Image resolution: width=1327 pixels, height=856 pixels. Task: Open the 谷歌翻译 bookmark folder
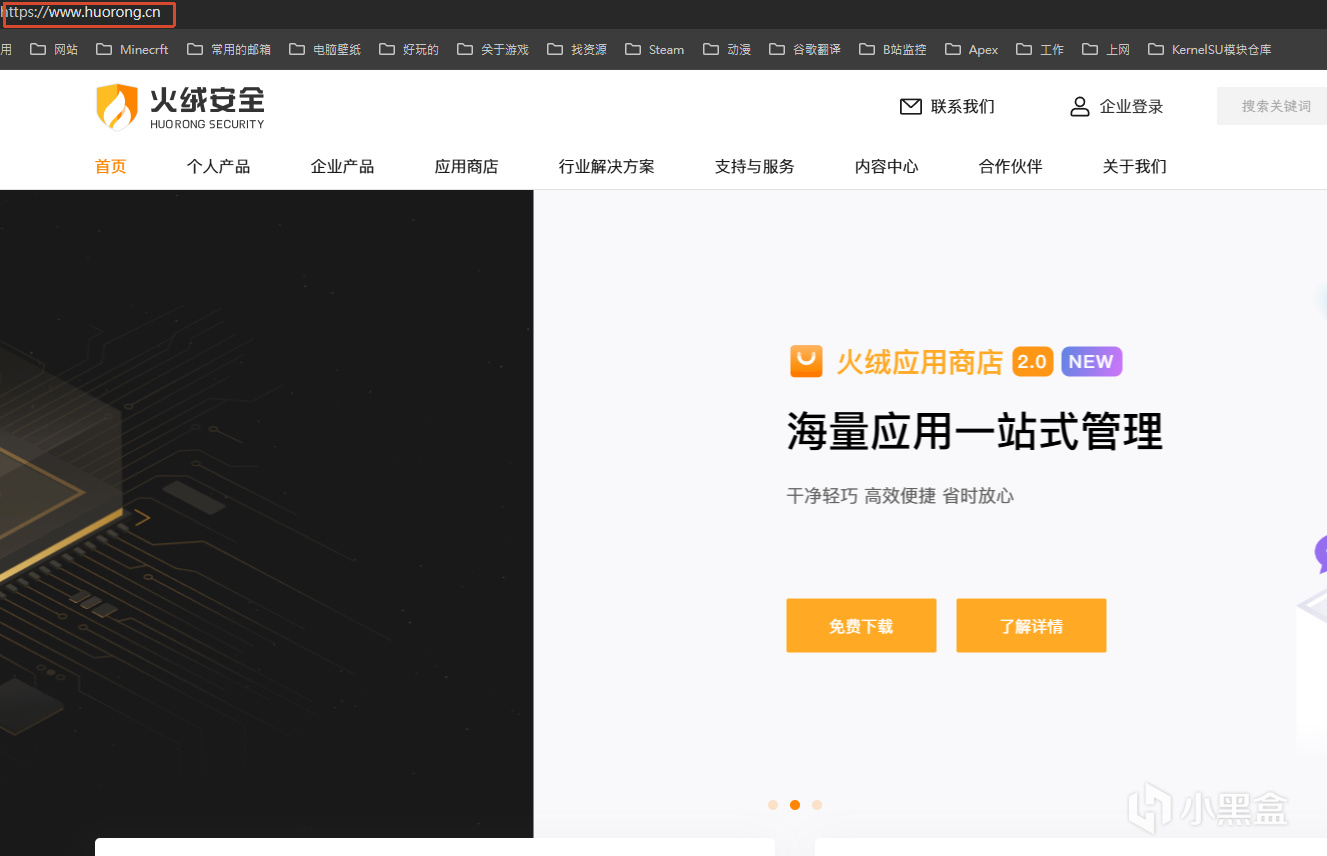point(805,49)
